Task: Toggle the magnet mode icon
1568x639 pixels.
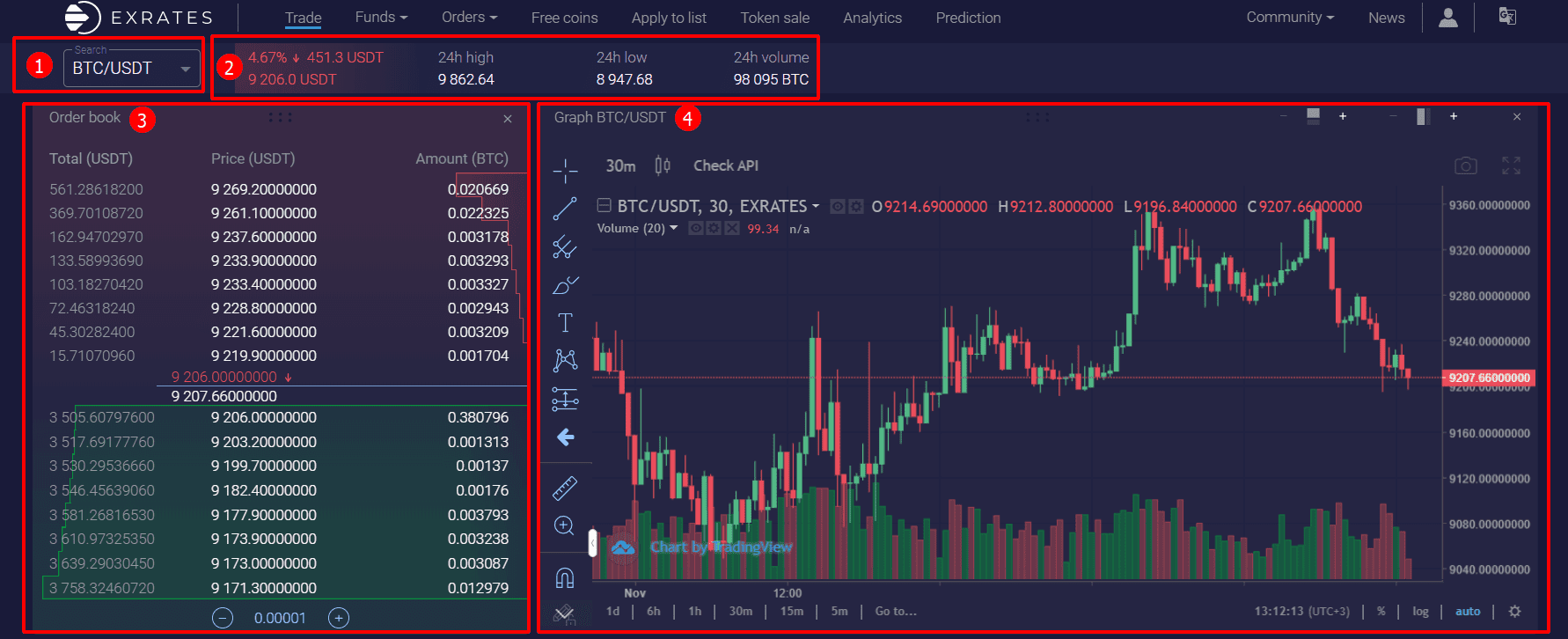Action: pyautogui.click(x=565, y=578)
